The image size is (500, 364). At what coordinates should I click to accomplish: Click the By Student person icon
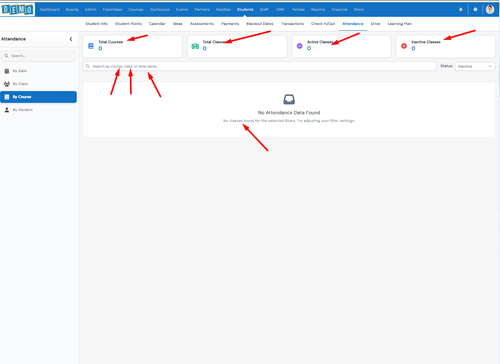click(x=7, y=110)
